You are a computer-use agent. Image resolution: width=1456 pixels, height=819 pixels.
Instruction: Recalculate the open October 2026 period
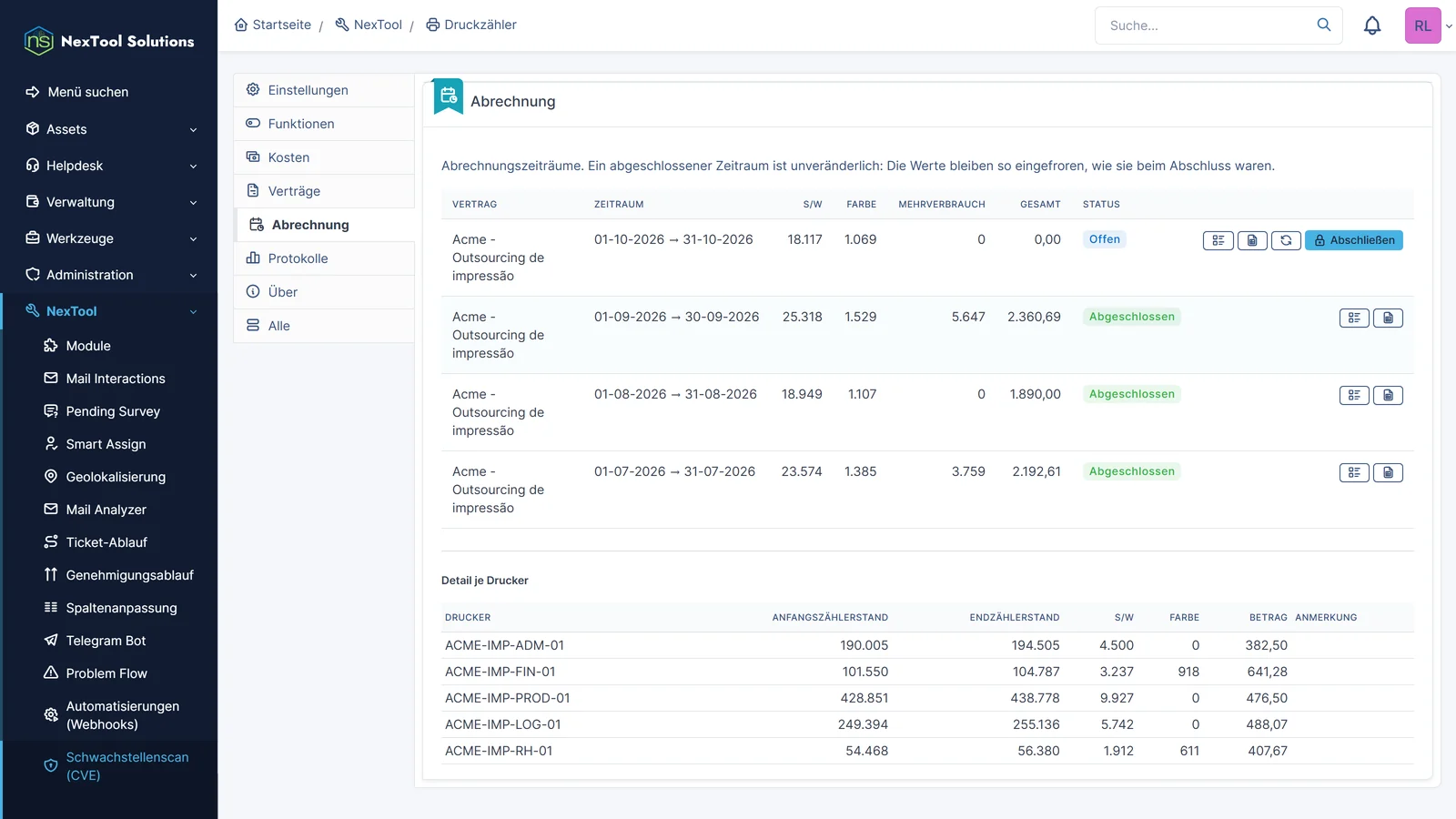click(x=1286, y=240)
